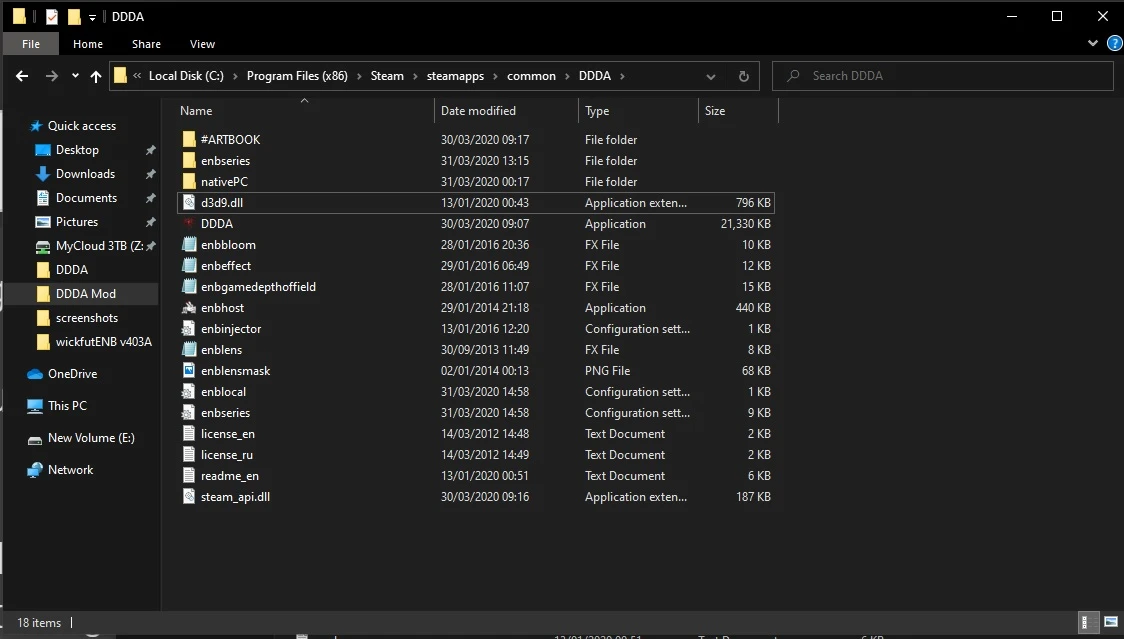Open the Home ribbon tab
Image resolution: width=1124 pixels, height=639 pixels.
[x=87, y=44]
